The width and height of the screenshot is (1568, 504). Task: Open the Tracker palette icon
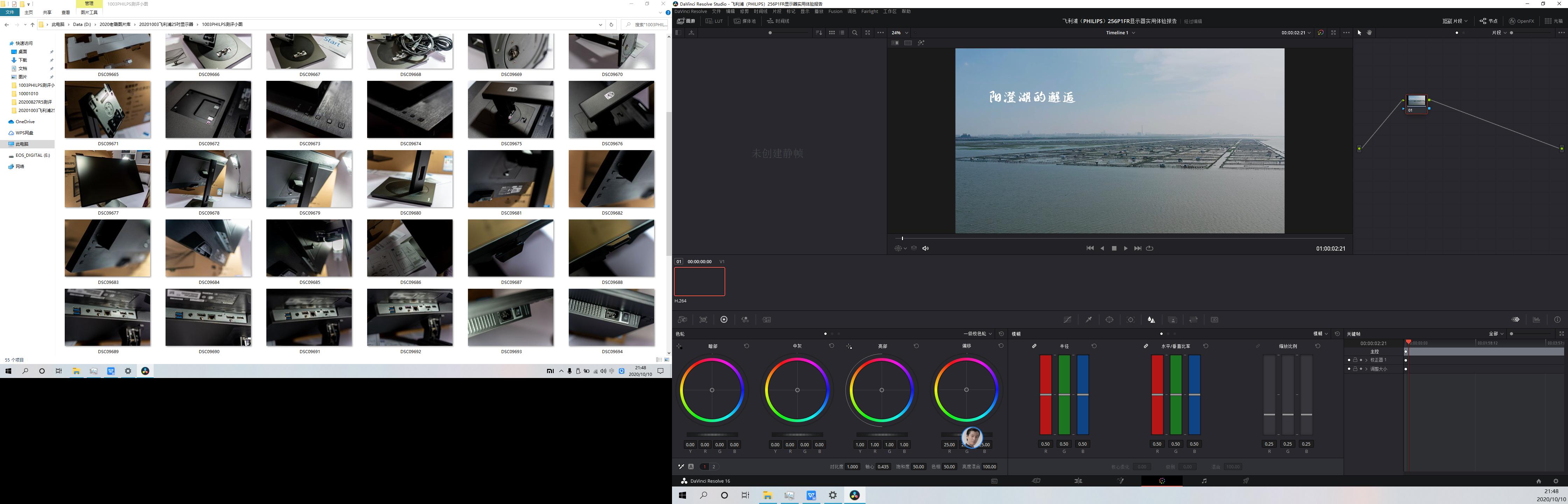click(1130, 320)
